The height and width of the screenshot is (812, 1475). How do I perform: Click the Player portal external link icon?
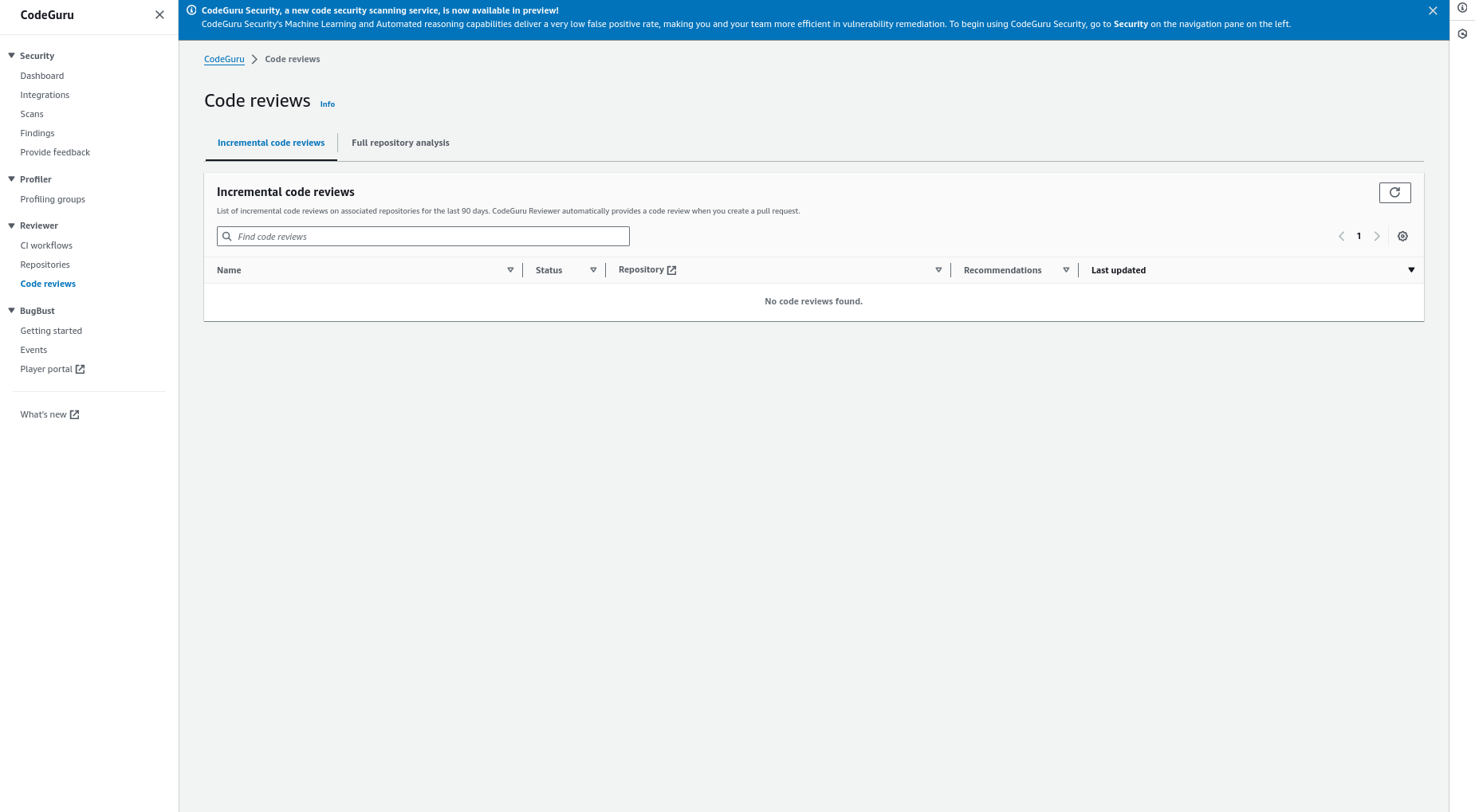pos(80,369)
